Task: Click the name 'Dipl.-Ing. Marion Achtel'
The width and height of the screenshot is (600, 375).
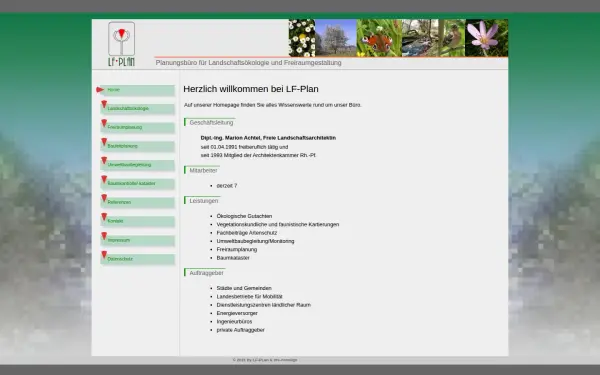Action: point(231,138)
